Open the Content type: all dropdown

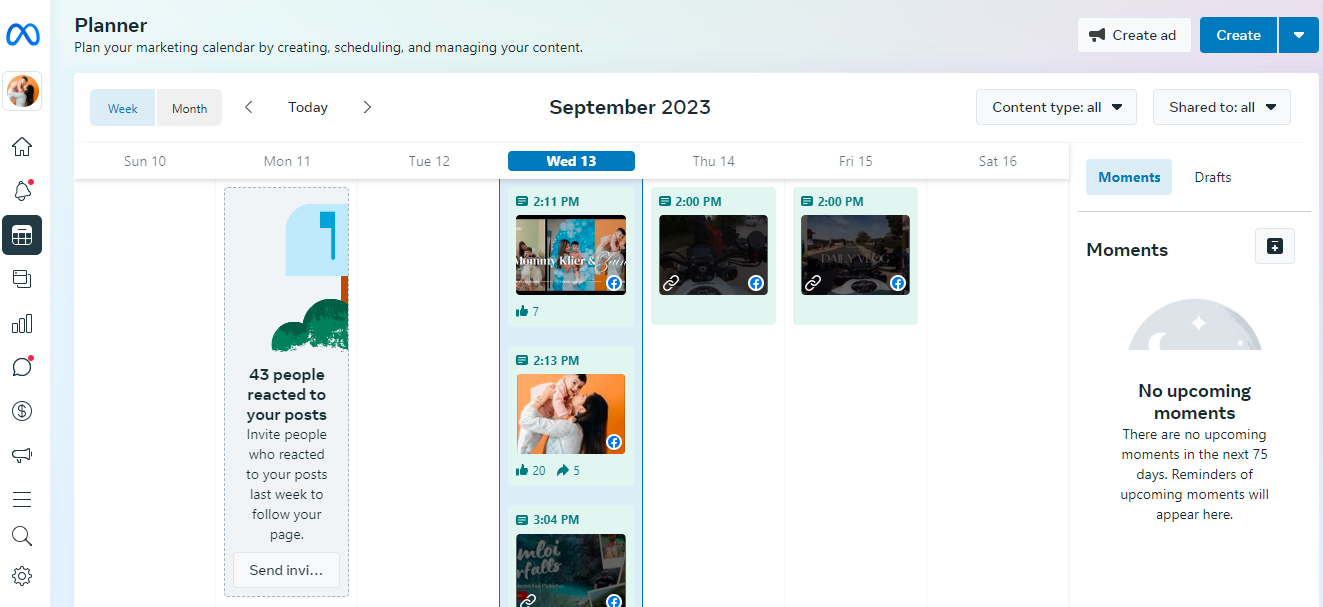click(1056, 107)
